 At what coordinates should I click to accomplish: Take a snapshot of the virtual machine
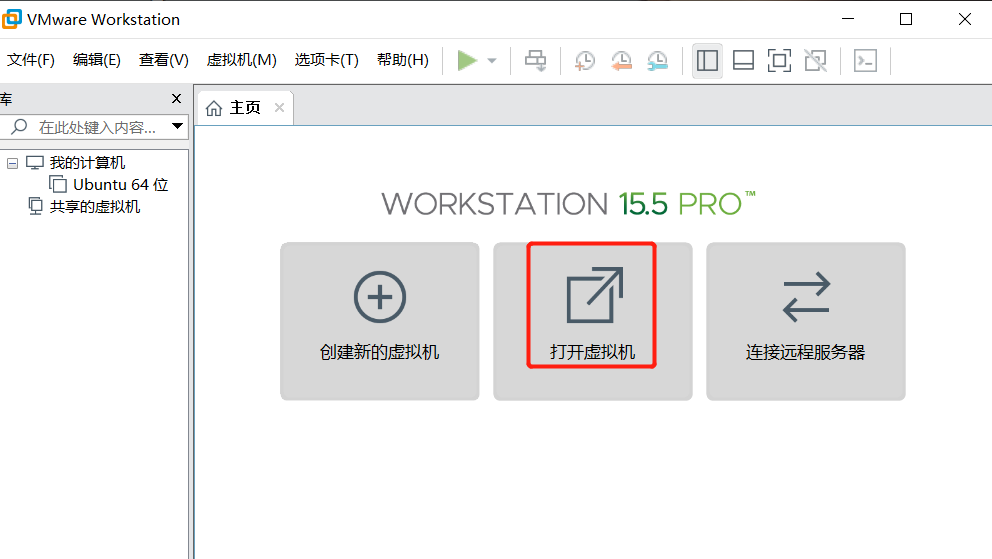[585, 61]
